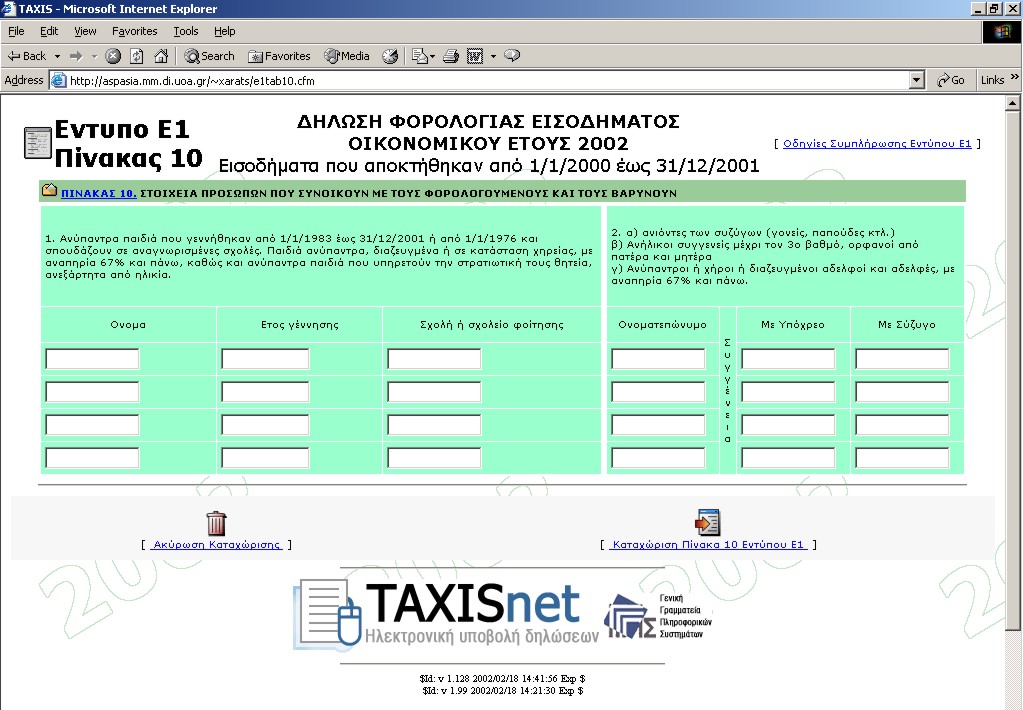Click the form document icon beside Εντυπο Ε1

38,143
